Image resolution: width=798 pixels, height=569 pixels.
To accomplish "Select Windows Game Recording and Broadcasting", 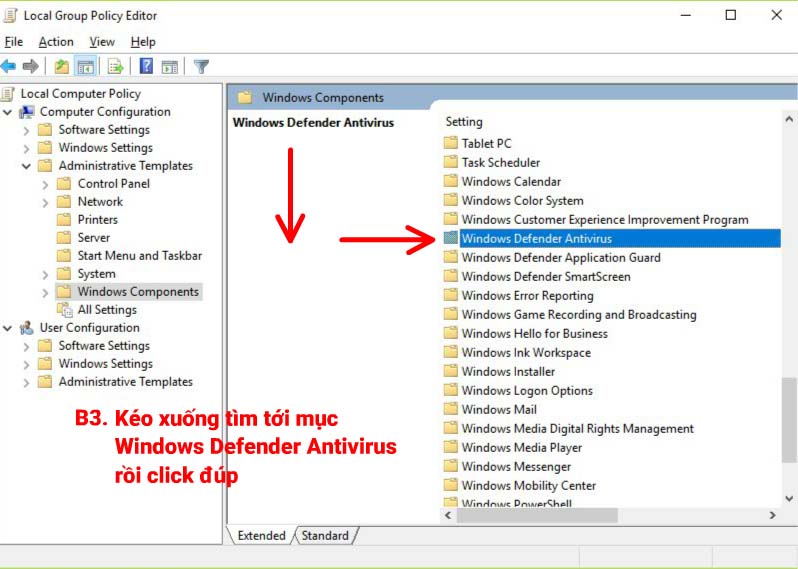I will point(579,314).
